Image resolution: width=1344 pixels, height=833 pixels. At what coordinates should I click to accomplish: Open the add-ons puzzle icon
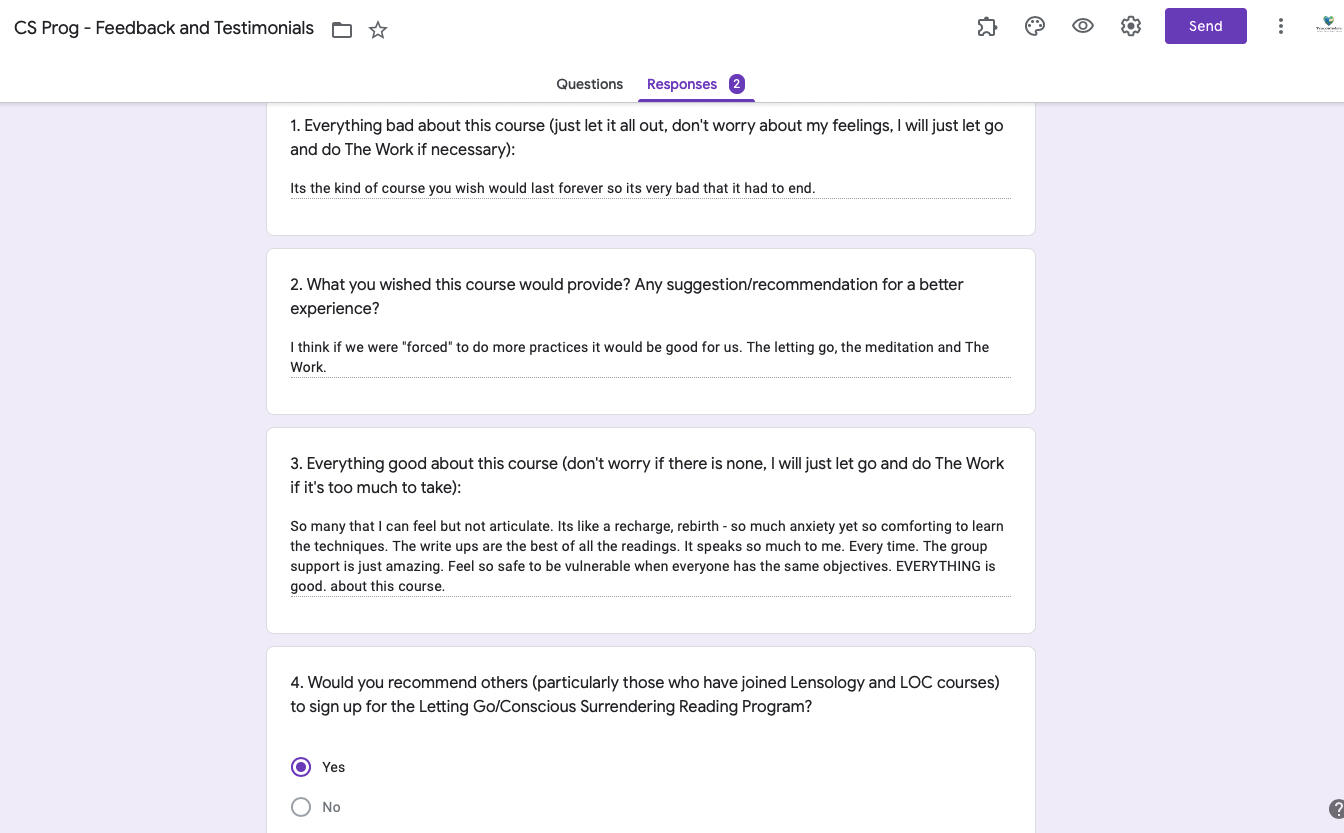tap(987, 27)
